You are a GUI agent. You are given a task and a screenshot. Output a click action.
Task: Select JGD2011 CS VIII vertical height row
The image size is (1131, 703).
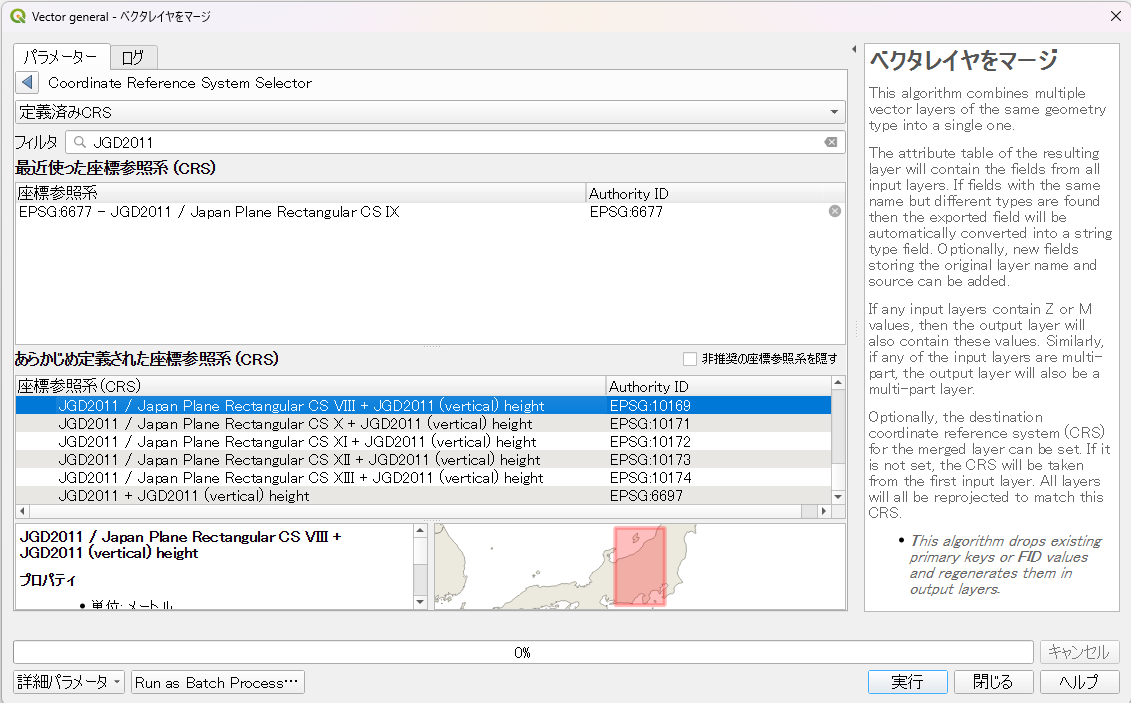[x=423, y=405]
